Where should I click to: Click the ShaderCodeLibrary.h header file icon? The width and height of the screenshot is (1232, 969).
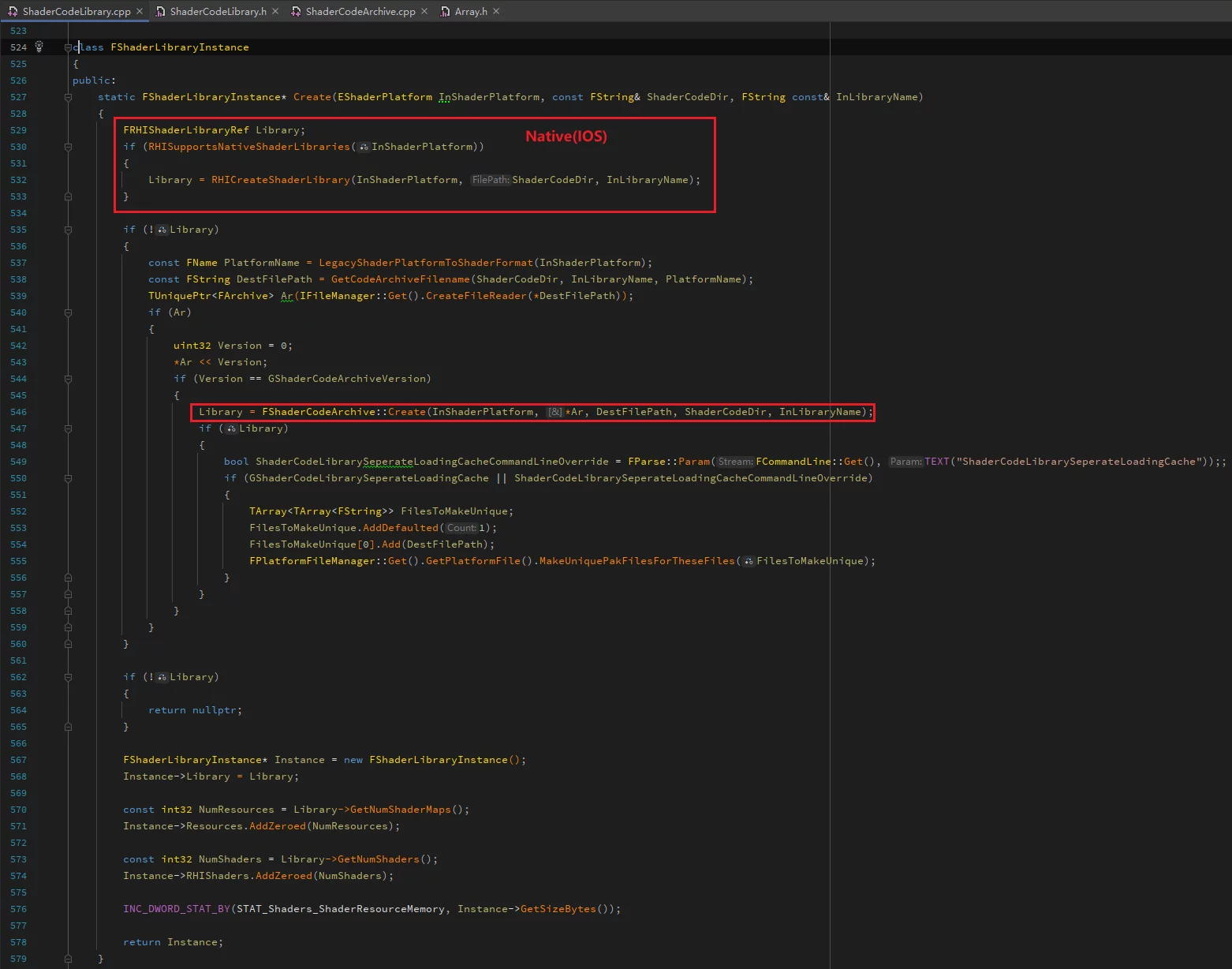click(x=160, y=12)
